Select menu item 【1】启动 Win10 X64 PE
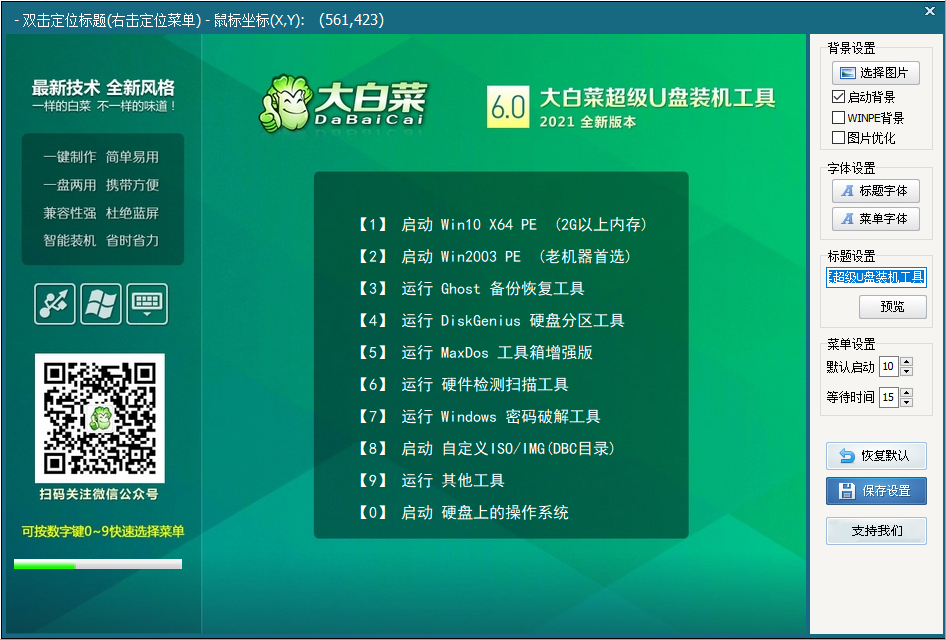Viewport: 946px width, 640px height. (502, 225)
